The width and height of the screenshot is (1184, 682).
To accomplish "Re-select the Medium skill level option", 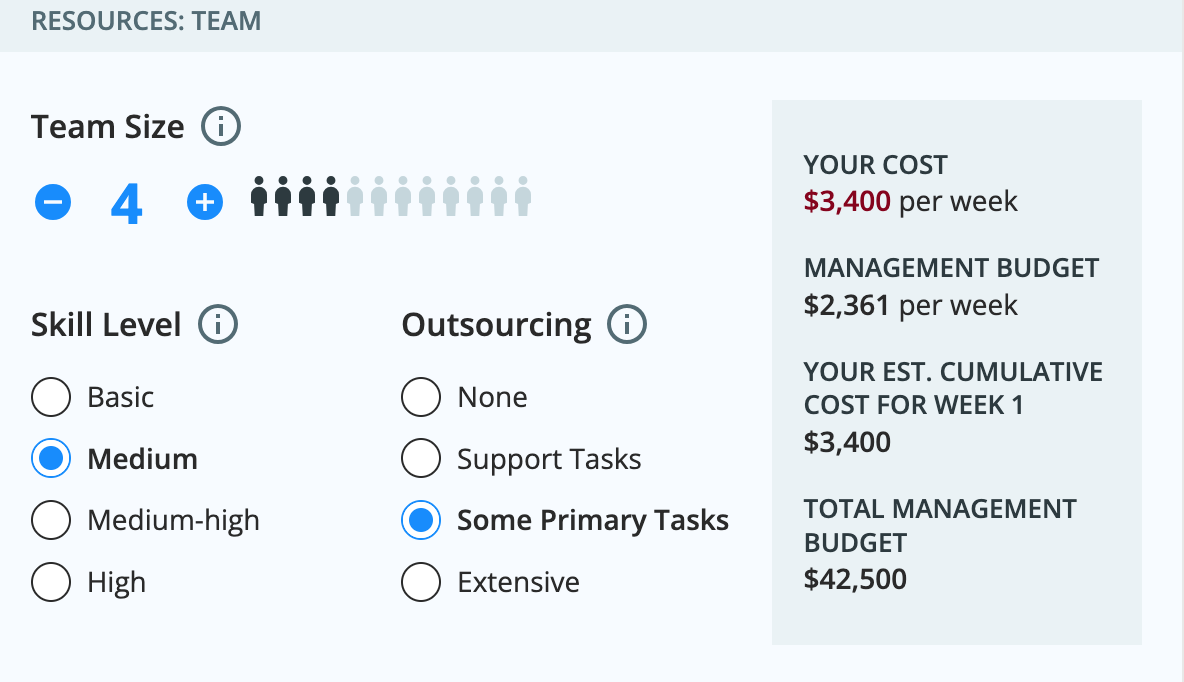I will 51,458.
